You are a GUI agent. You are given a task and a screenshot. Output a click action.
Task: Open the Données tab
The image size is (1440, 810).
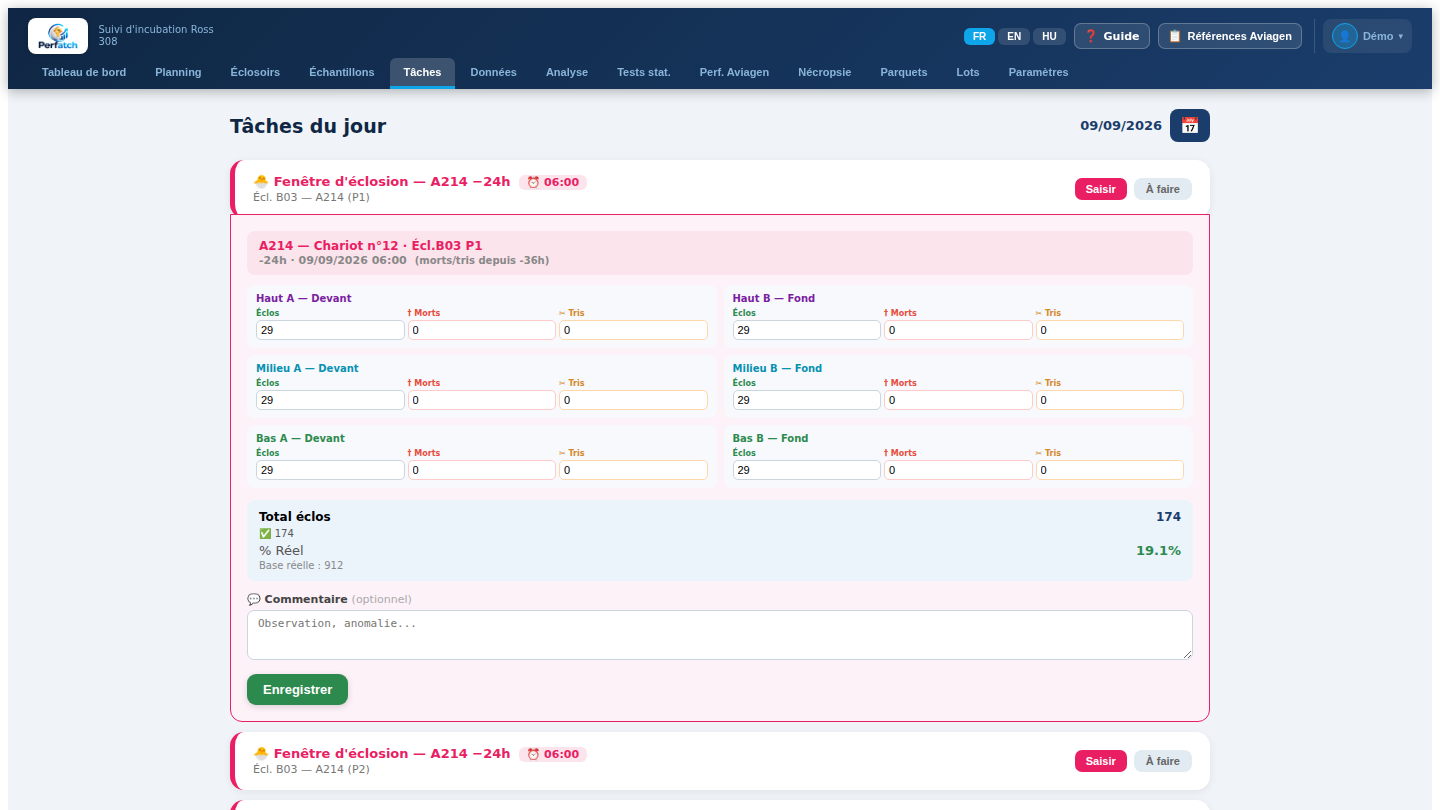(x=494, y=72)
